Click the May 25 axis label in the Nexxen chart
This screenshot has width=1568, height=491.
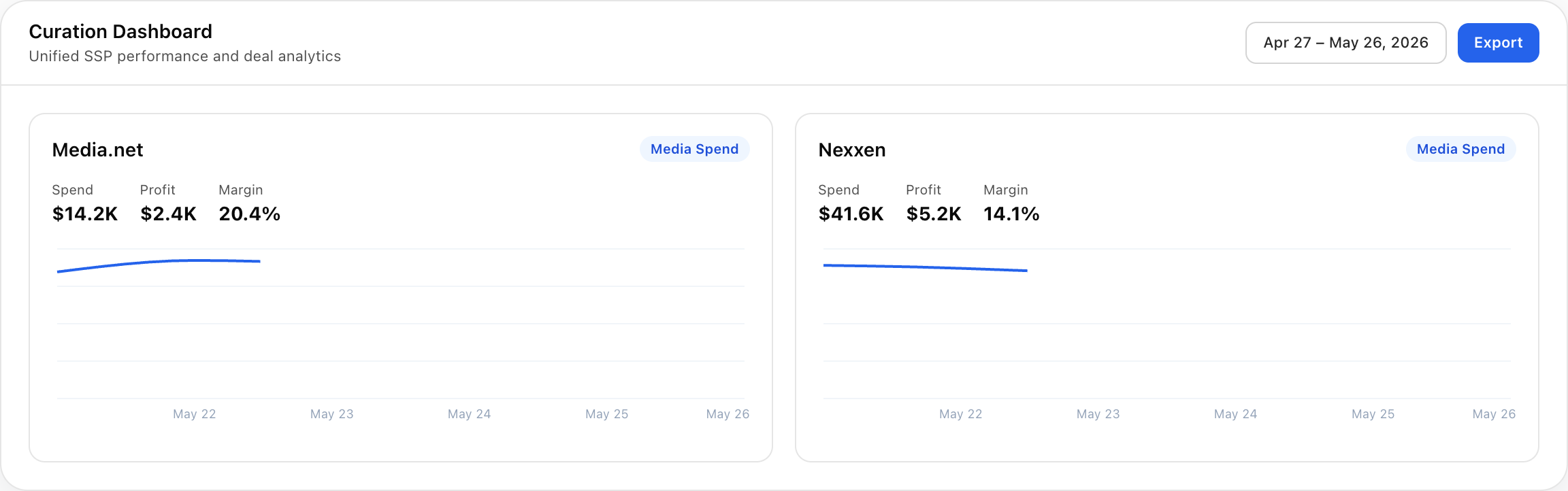[x=1373, y=414]
